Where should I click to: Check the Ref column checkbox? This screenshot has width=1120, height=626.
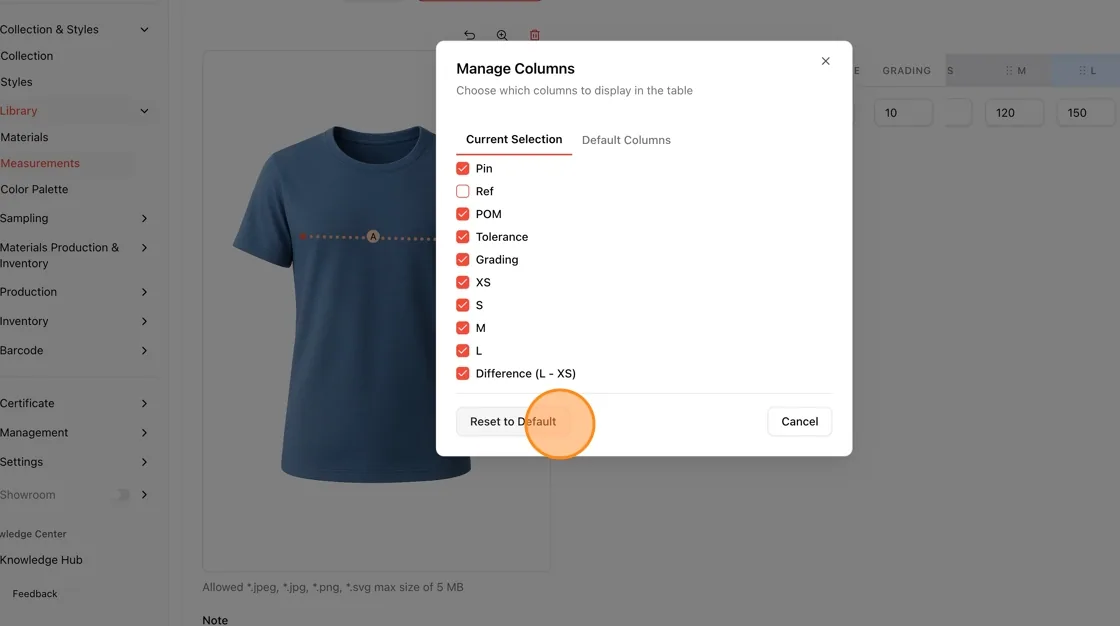pyautogui.click(x=463, y=192)
